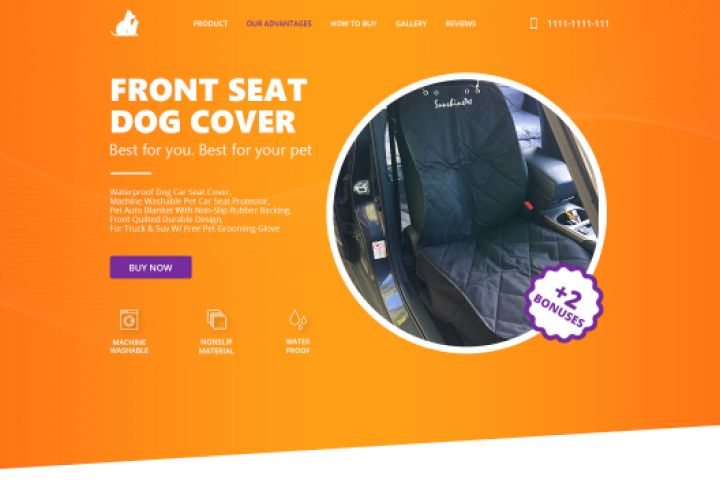Open the How To Buy link

coord(354,23)
